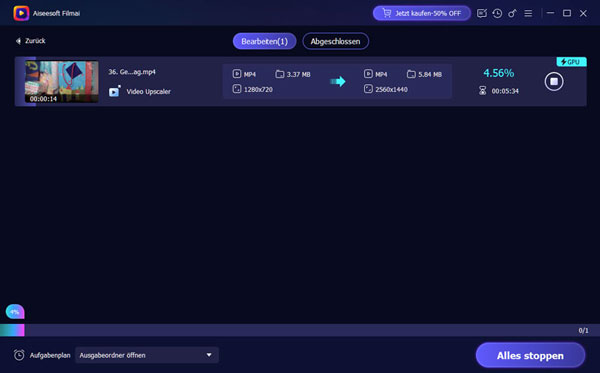Open the history clock icon in the title bar
The image size is (600, 373).
pyautogui.click(x=497, y=13)
